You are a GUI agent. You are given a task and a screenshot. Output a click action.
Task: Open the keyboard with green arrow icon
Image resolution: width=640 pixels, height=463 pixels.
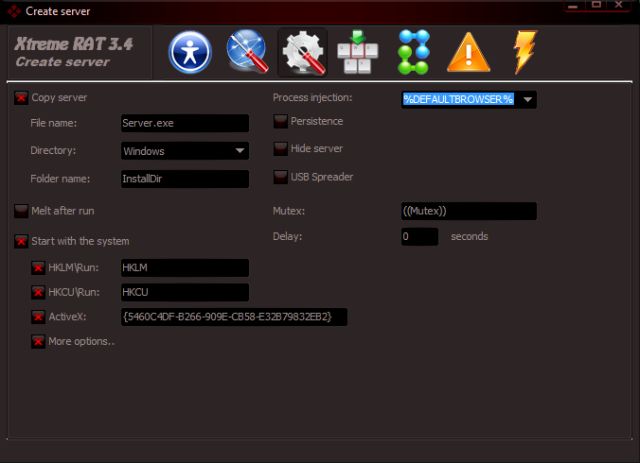[x=358, y=52]
